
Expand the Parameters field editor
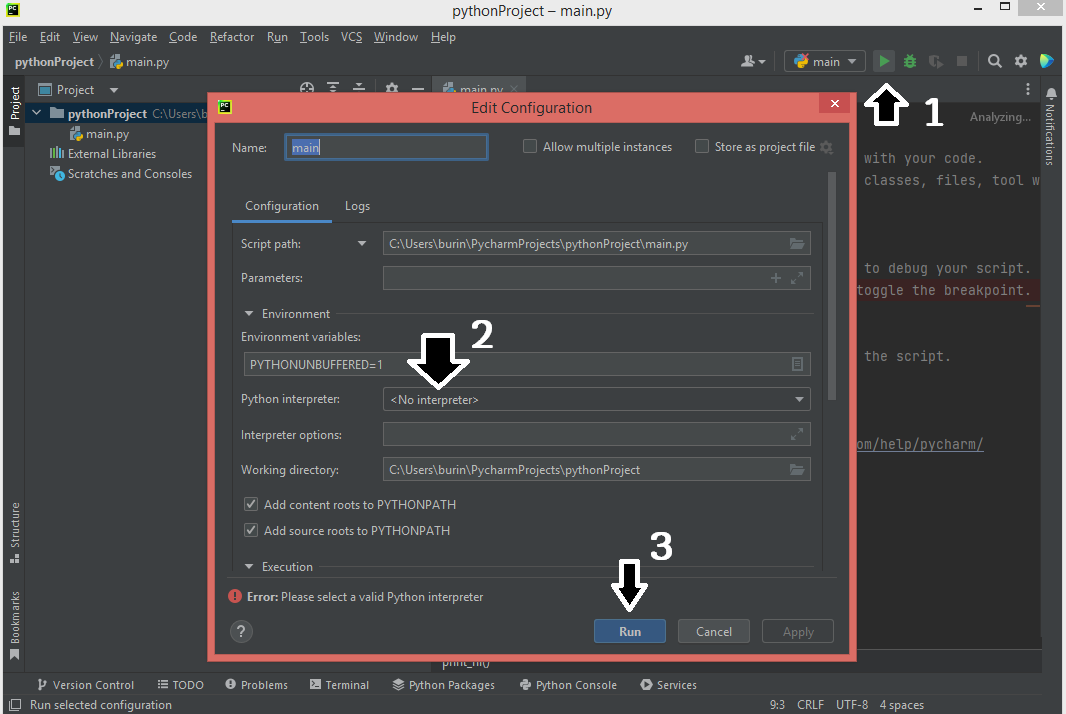[x=797, y=277]
